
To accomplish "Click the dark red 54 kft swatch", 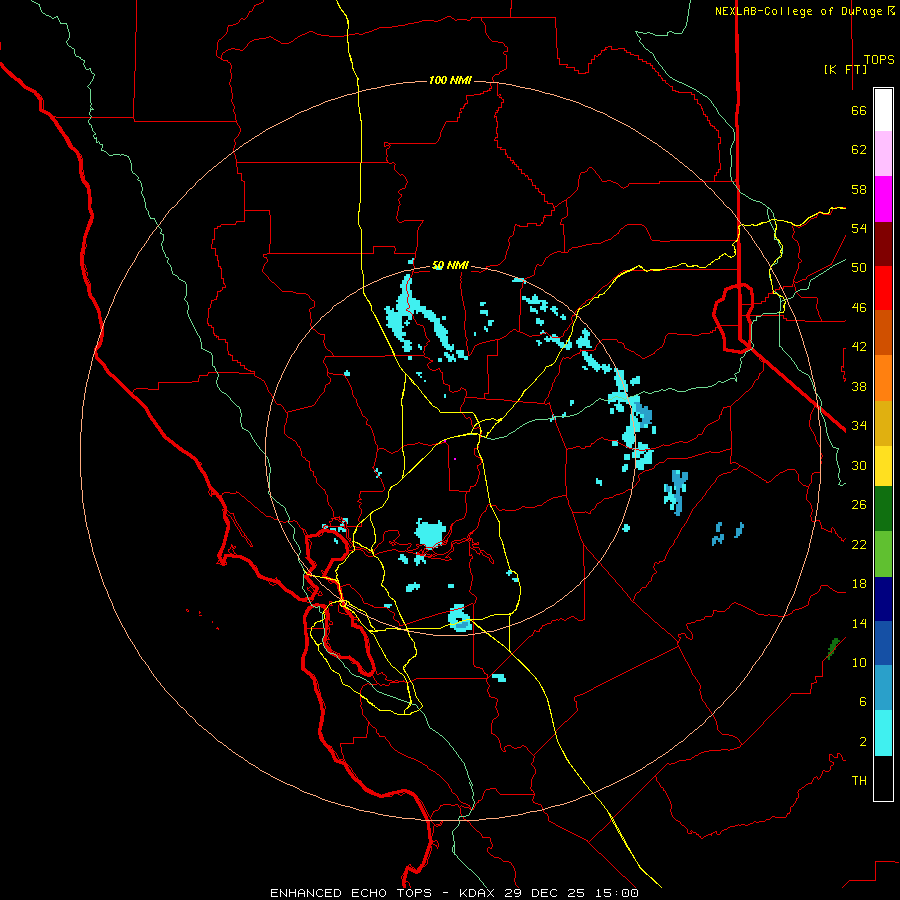I will [x=883, y=244].
